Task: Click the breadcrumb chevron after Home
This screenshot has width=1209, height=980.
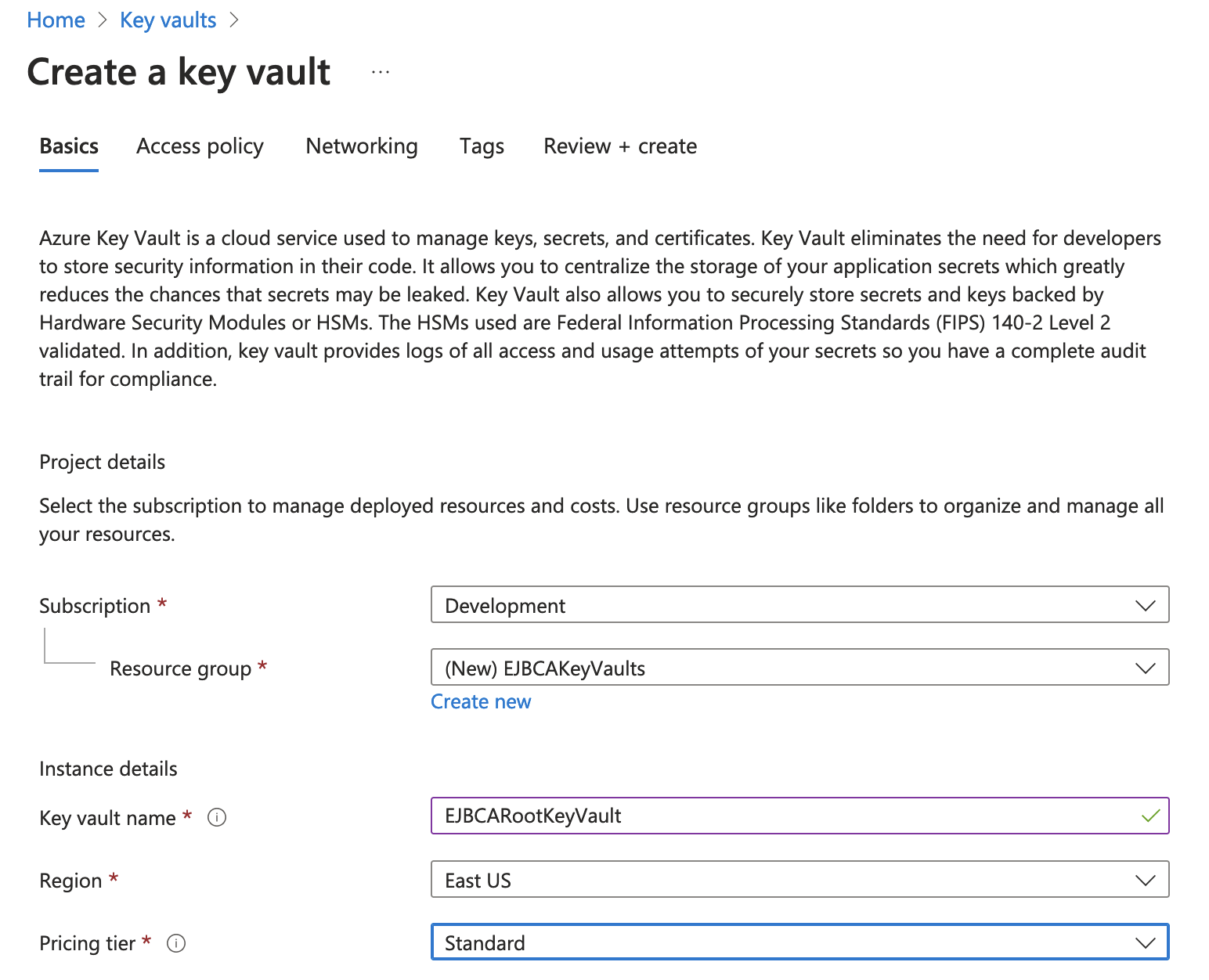Action: click(103, 20)
